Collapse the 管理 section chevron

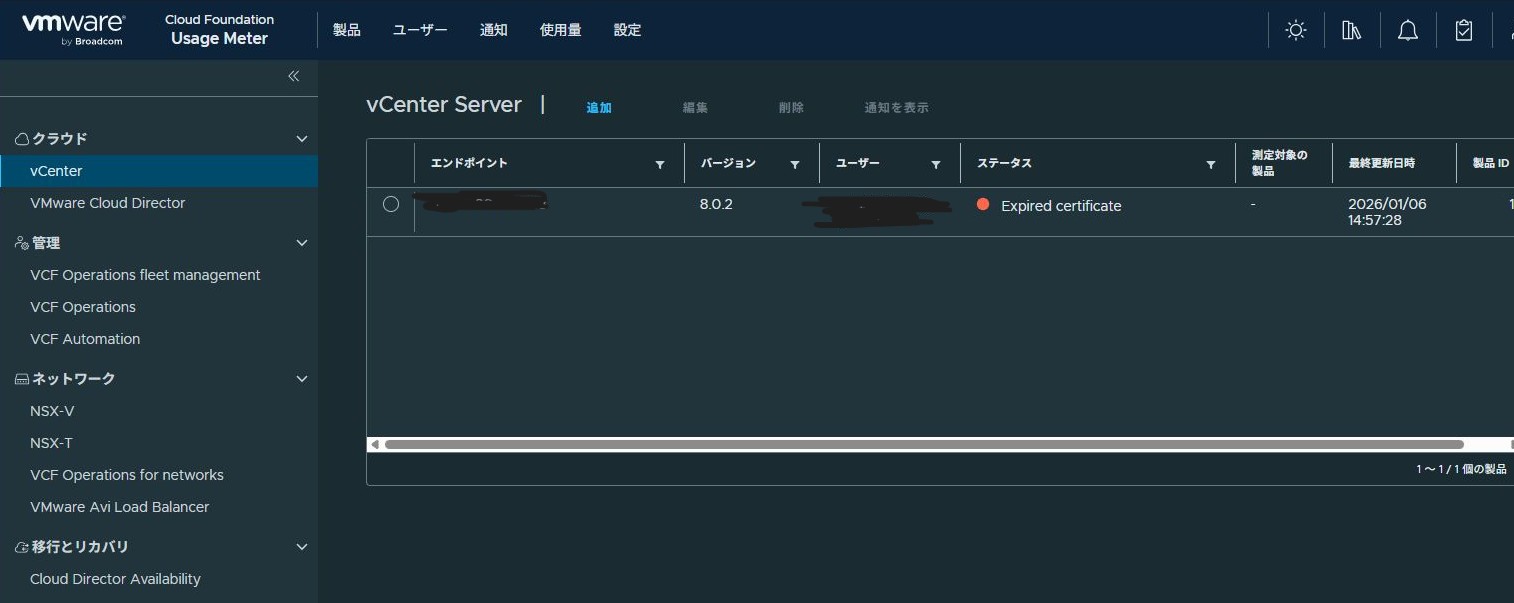point(302,243)
